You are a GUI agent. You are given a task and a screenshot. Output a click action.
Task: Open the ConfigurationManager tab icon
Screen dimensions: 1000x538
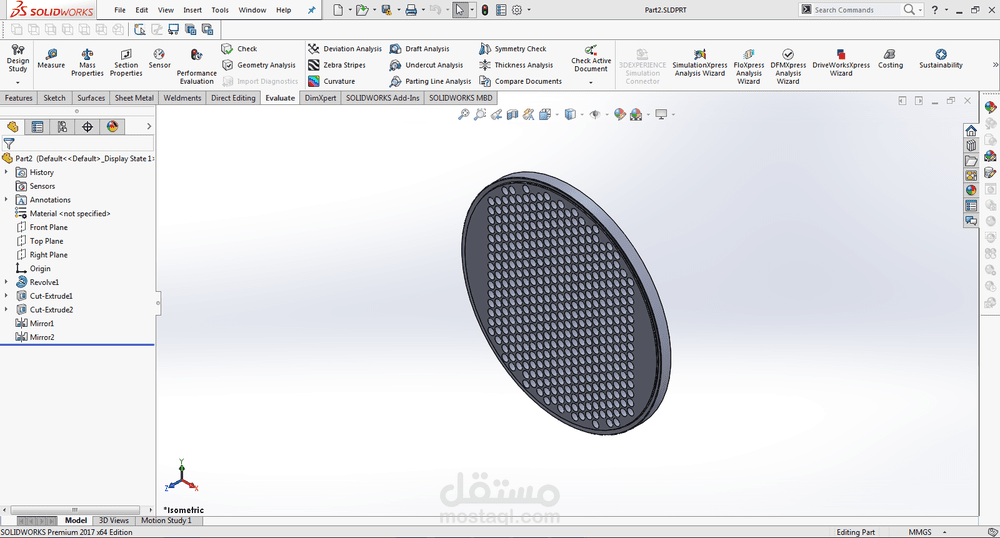[x=62, y=127]
